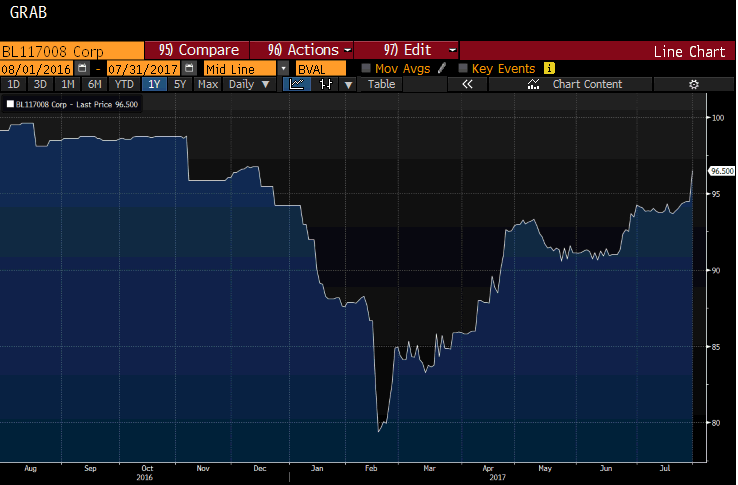Open the 97) Edit menu
This screenshot has height=485, width=738.
click(x=407, y=50)
